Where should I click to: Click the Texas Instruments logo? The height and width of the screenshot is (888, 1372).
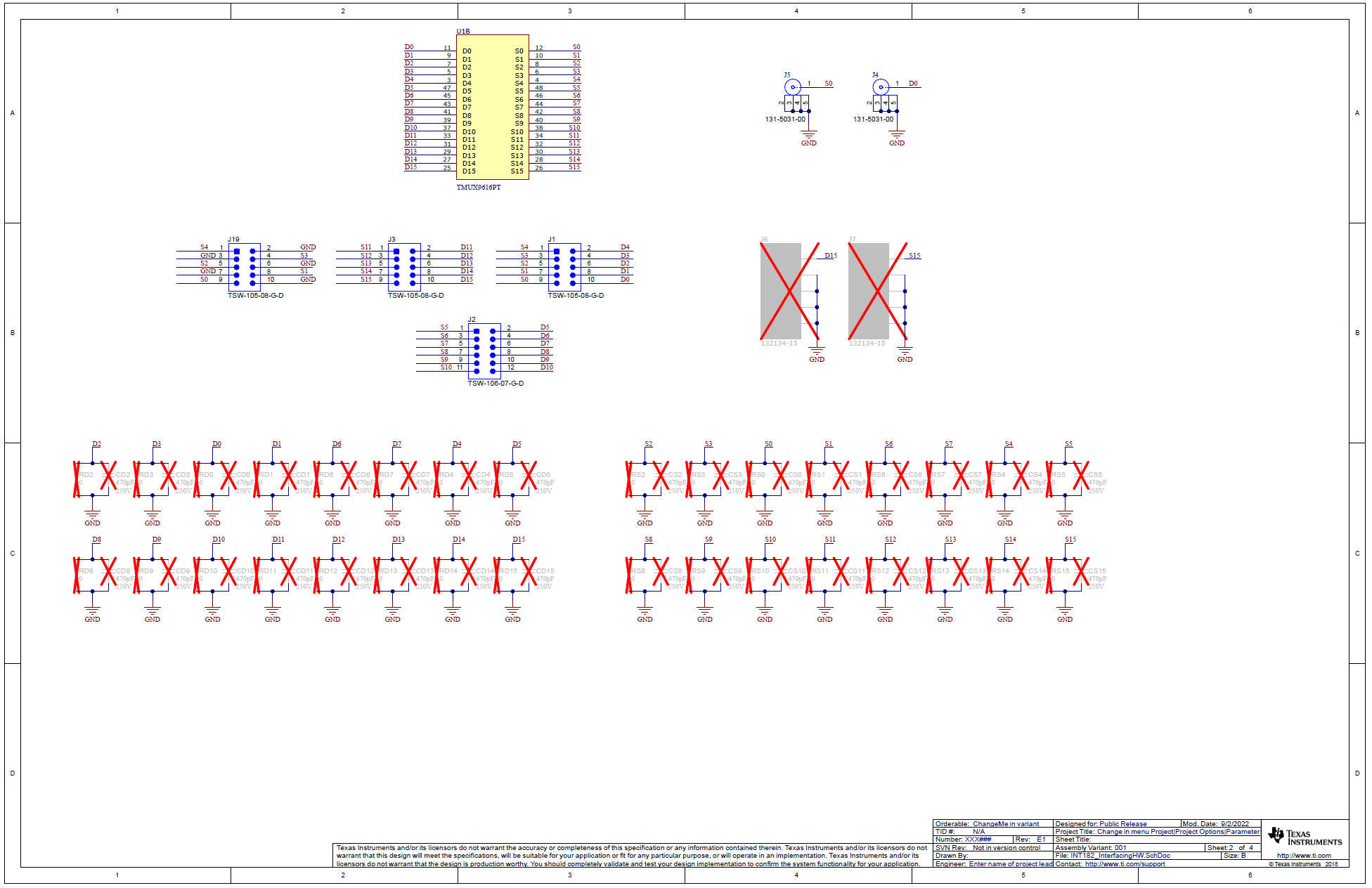[x=1305, y=836]
